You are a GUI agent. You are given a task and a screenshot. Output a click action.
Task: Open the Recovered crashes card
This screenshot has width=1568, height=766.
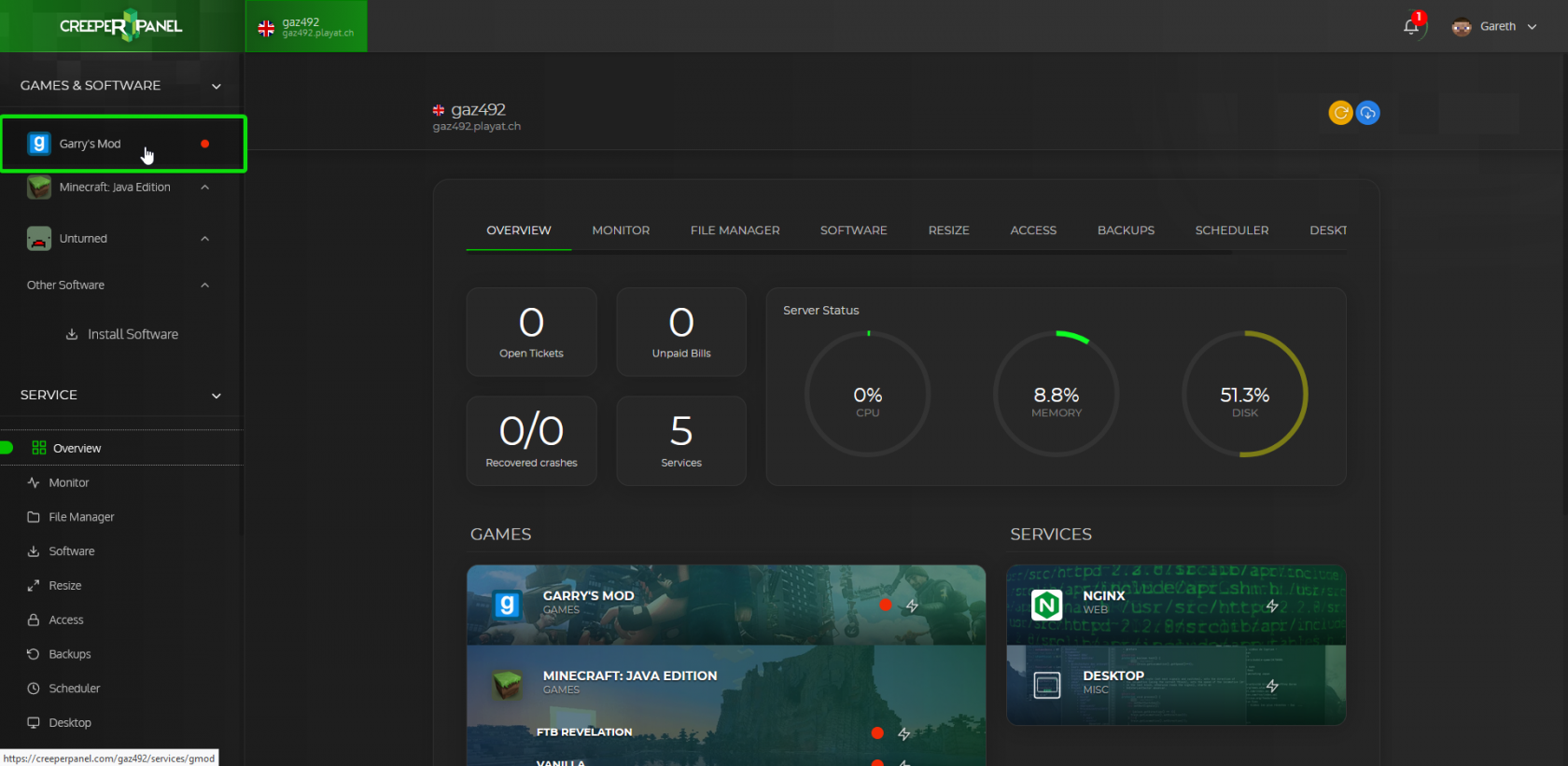point(531,440)
